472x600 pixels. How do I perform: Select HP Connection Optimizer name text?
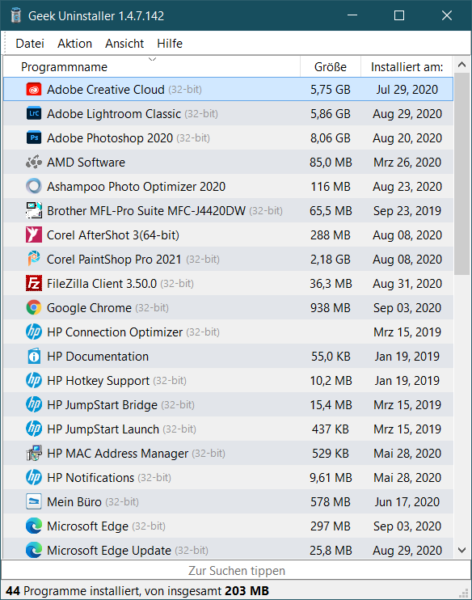115,332
